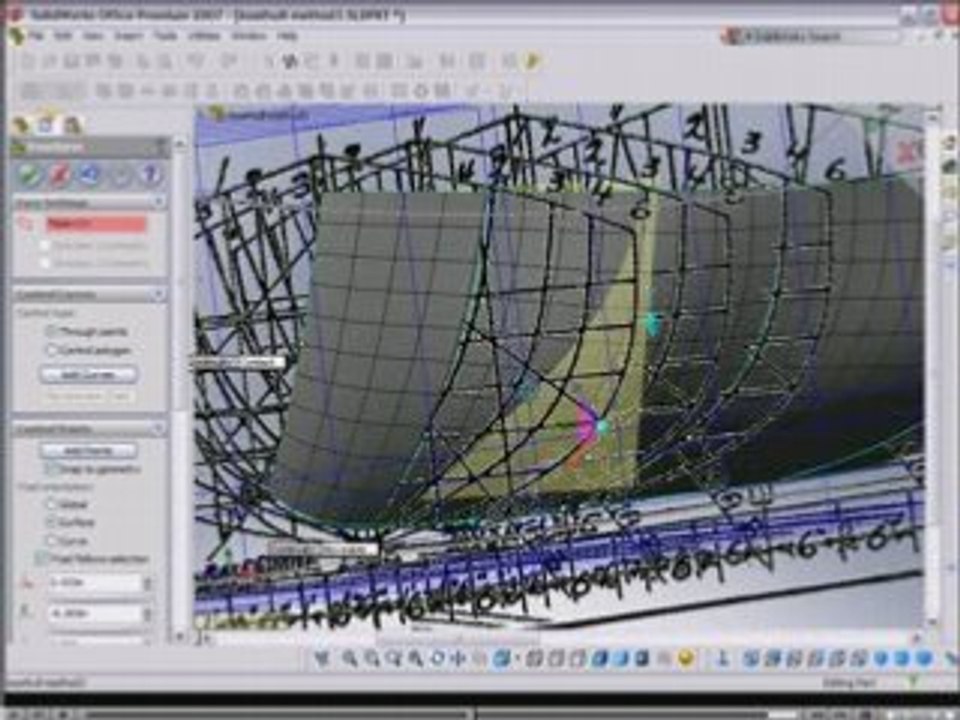Open the Help menu

287,36
